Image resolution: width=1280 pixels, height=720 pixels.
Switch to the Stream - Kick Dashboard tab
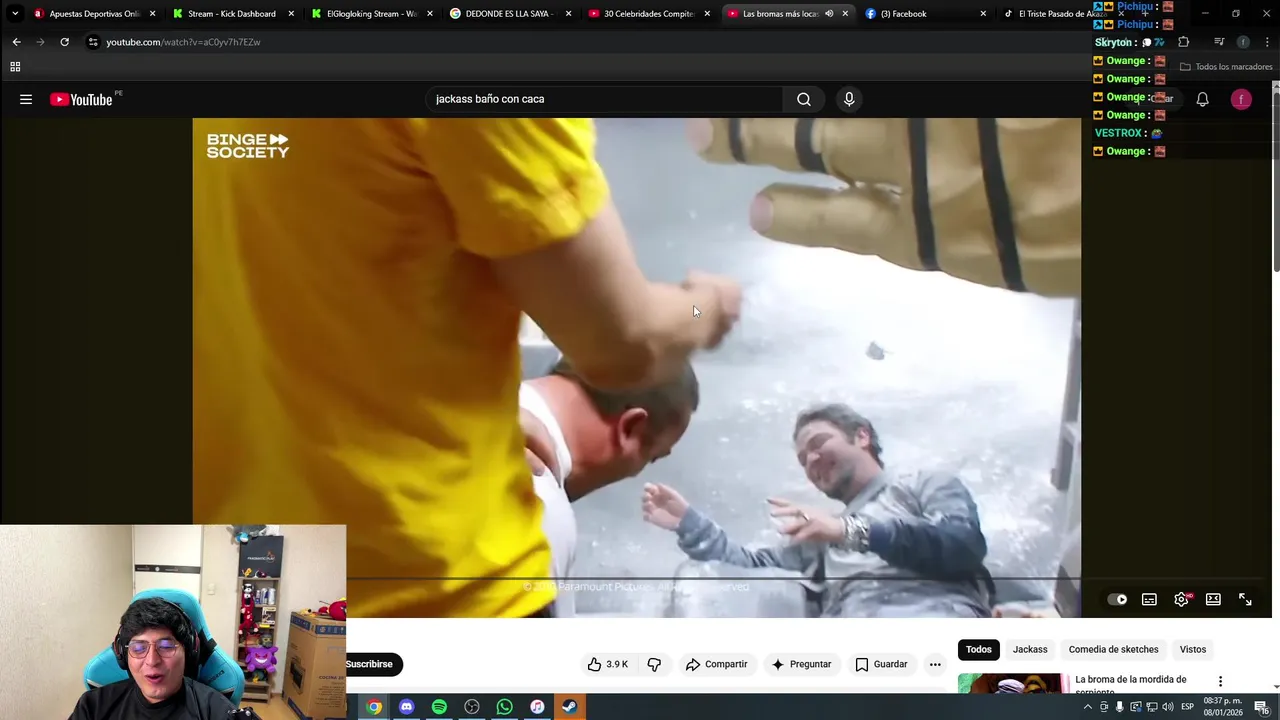coord(232,14)
